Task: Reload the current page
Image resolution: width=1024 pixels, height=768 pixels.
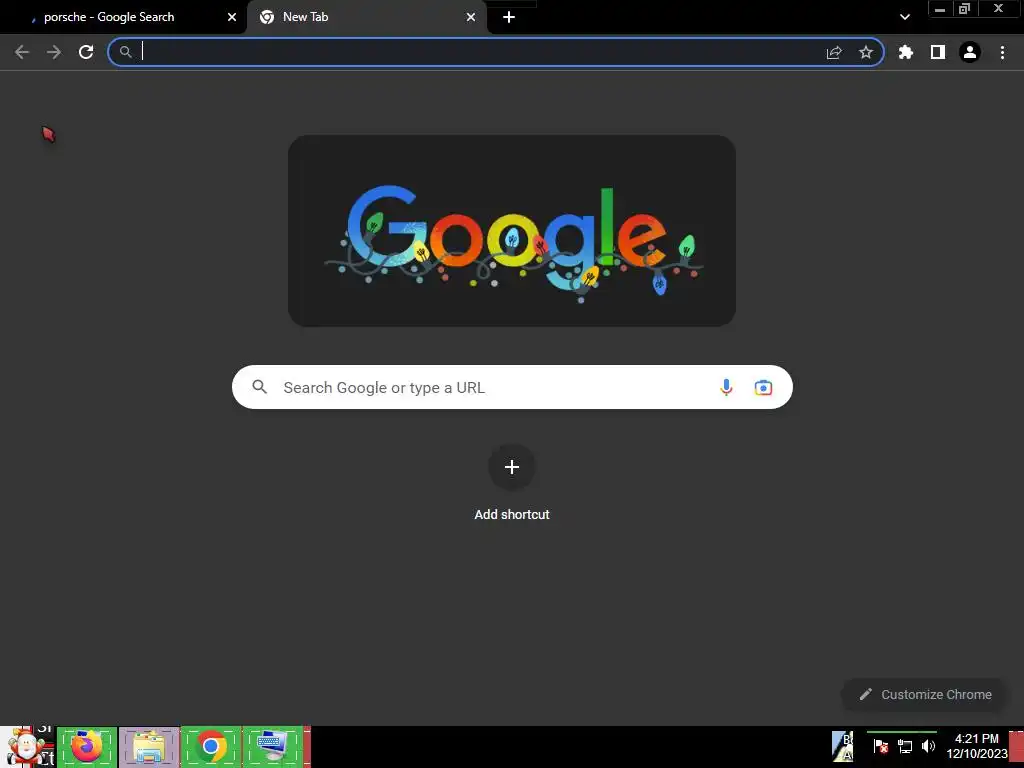Action: point(86,52)
